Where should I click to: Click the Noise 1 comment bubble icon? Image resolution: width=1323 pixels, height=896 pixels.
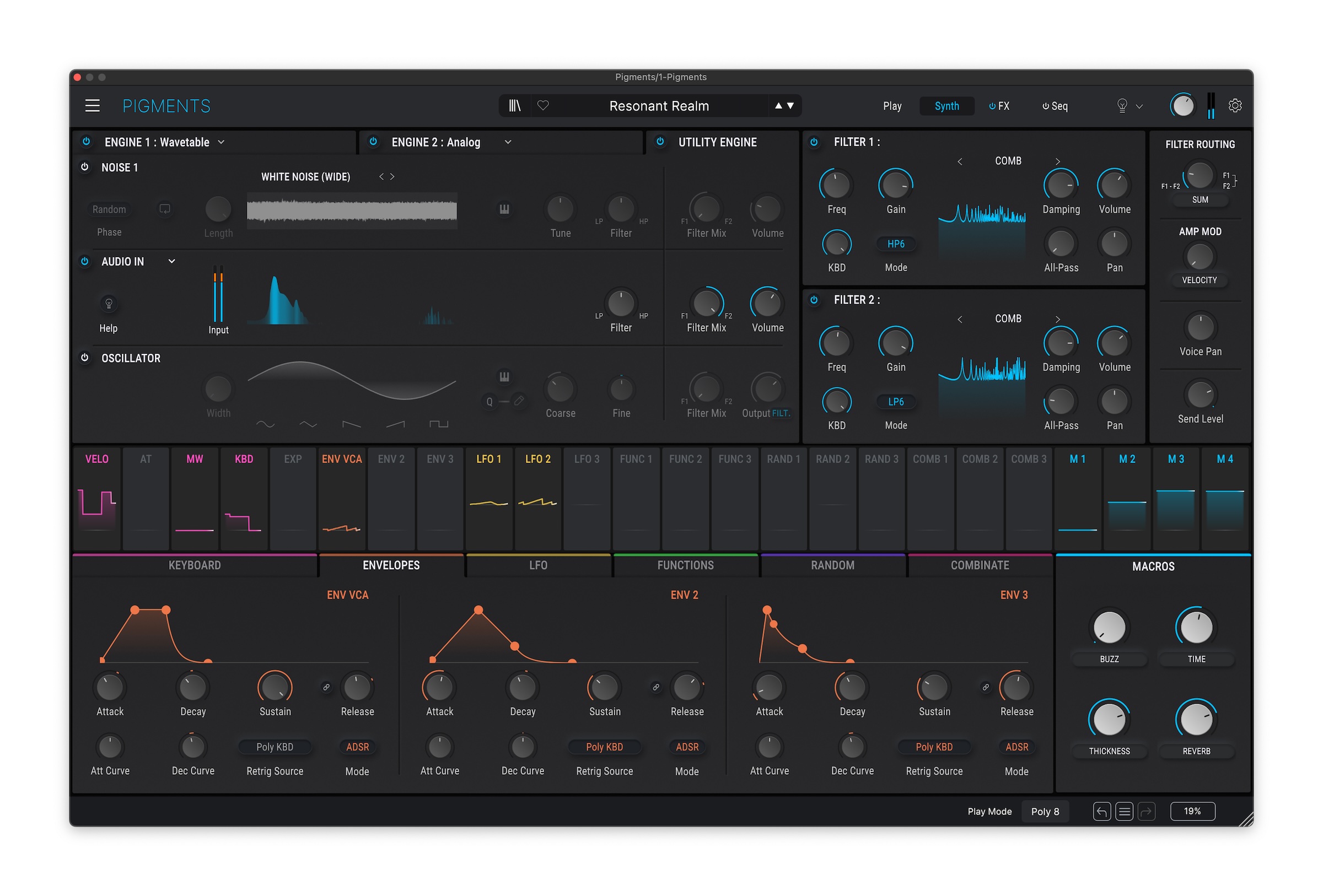(x=164, y=209)
